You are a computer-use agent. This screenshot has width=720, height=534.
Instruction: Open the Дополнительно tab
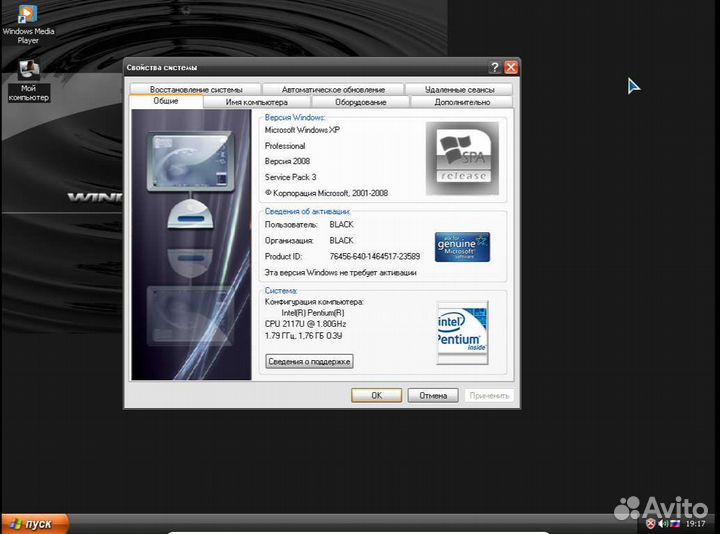(x=462, y=102)
